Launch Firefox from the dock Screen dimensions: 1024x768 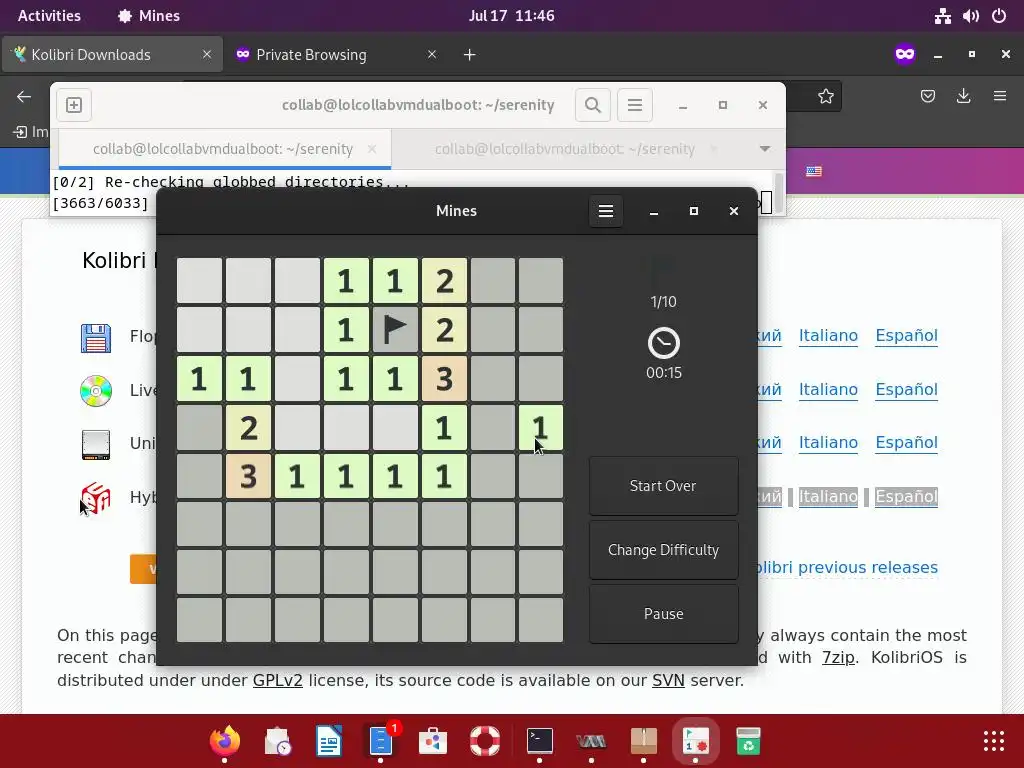(x=225, y=741)
